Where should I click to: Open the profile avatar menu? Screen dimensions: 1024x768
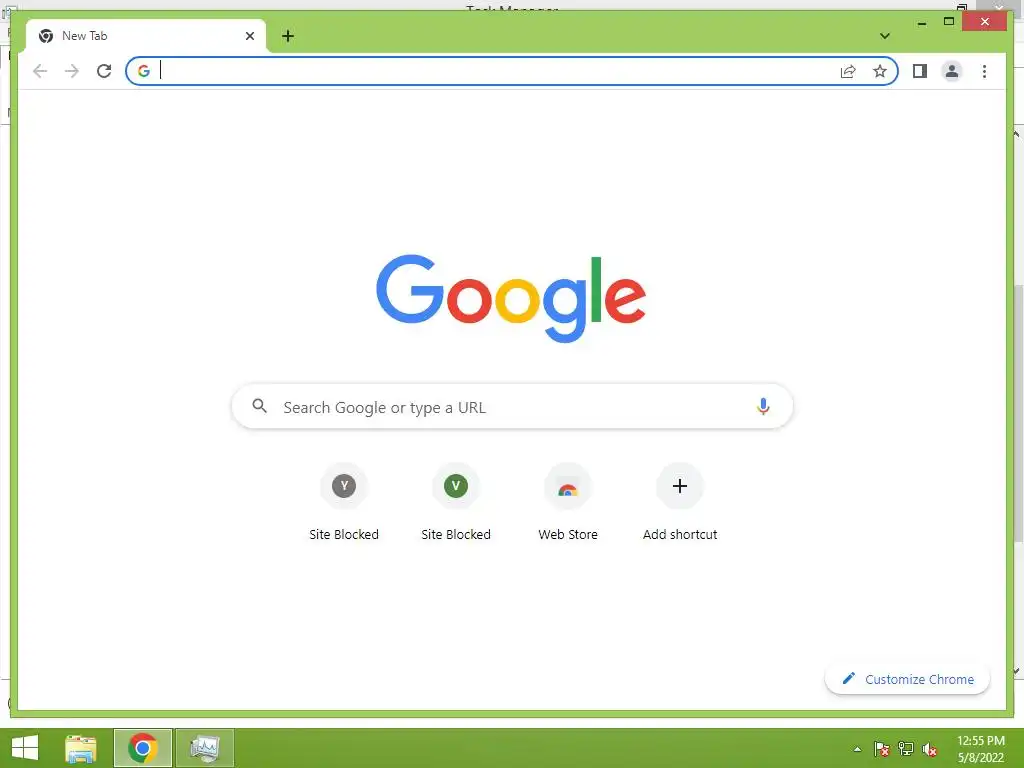pos(952,71)
